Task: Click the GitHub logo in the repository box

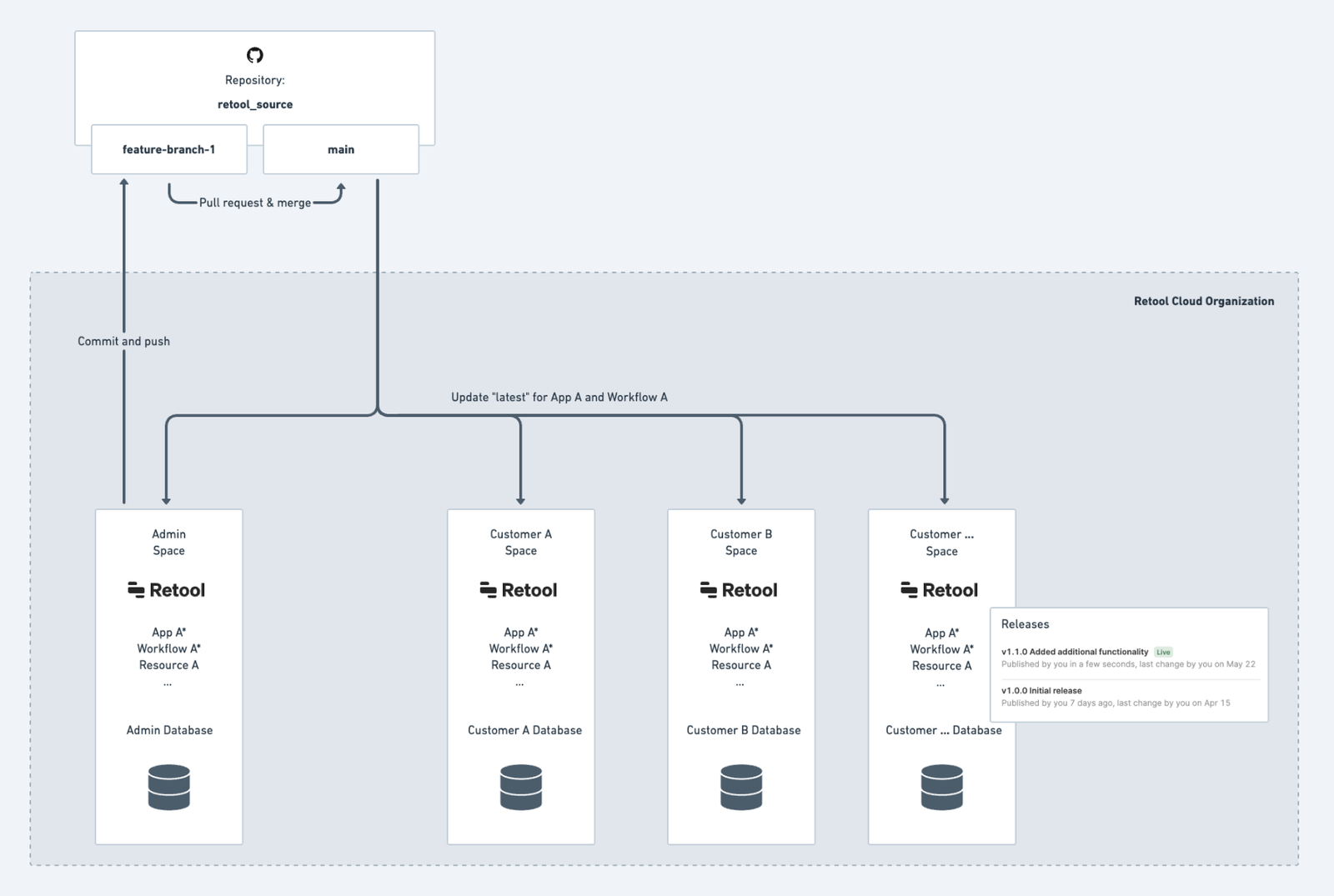Action: pyautogui.click(x=255, y=55)
